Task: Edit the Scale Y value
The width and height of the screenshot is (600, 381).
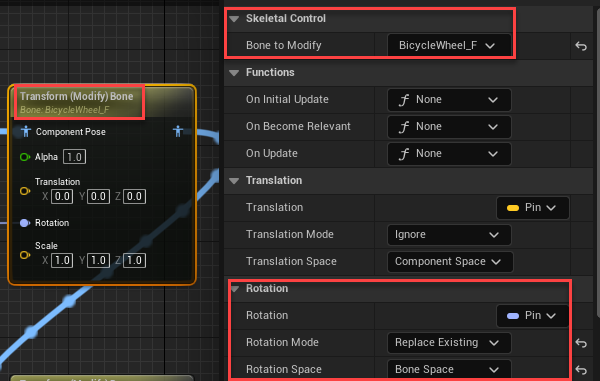Action: 98,261
